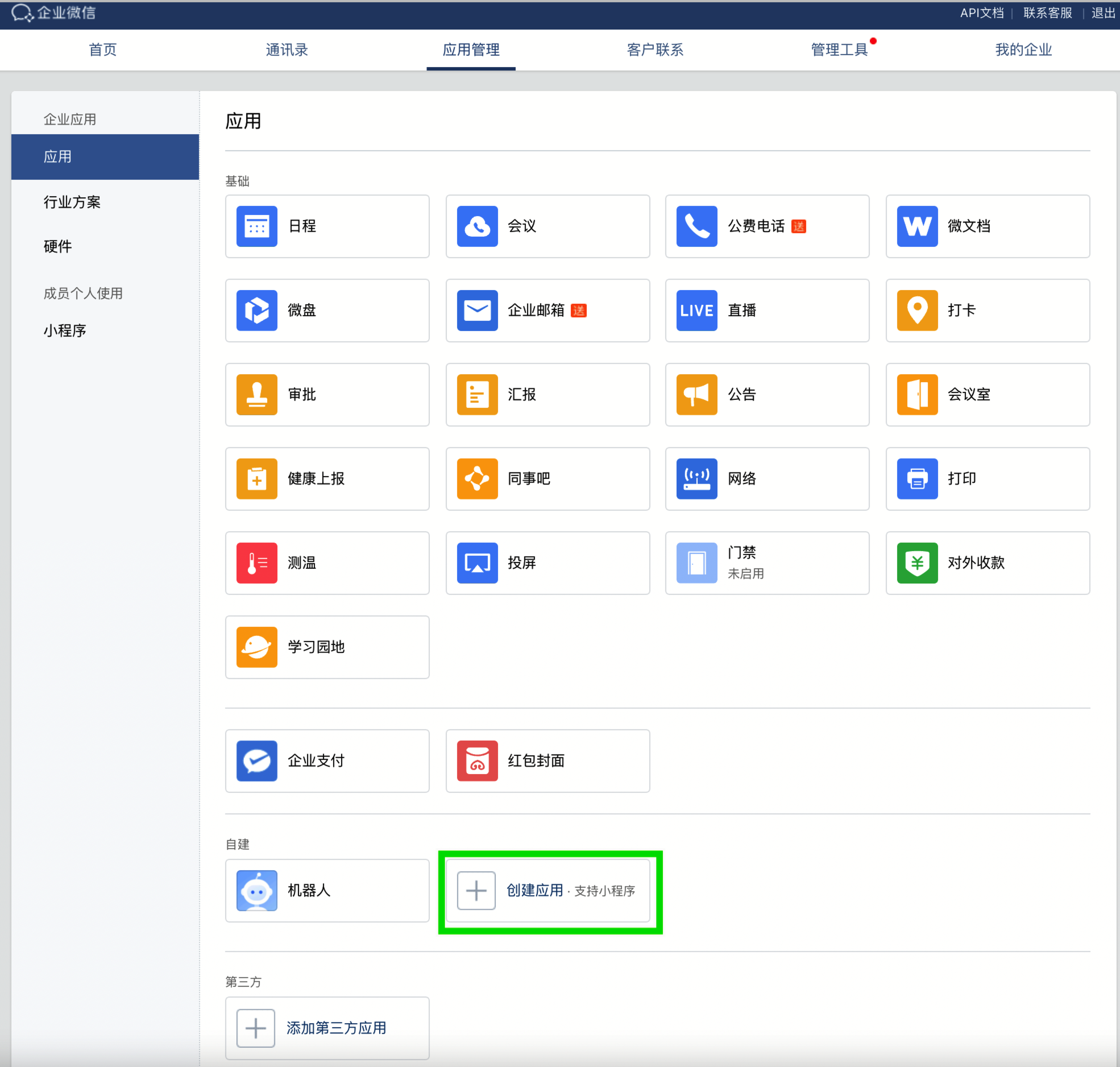
Task: Open the 对外收款 green shield icon
Action: coord(916,563)
